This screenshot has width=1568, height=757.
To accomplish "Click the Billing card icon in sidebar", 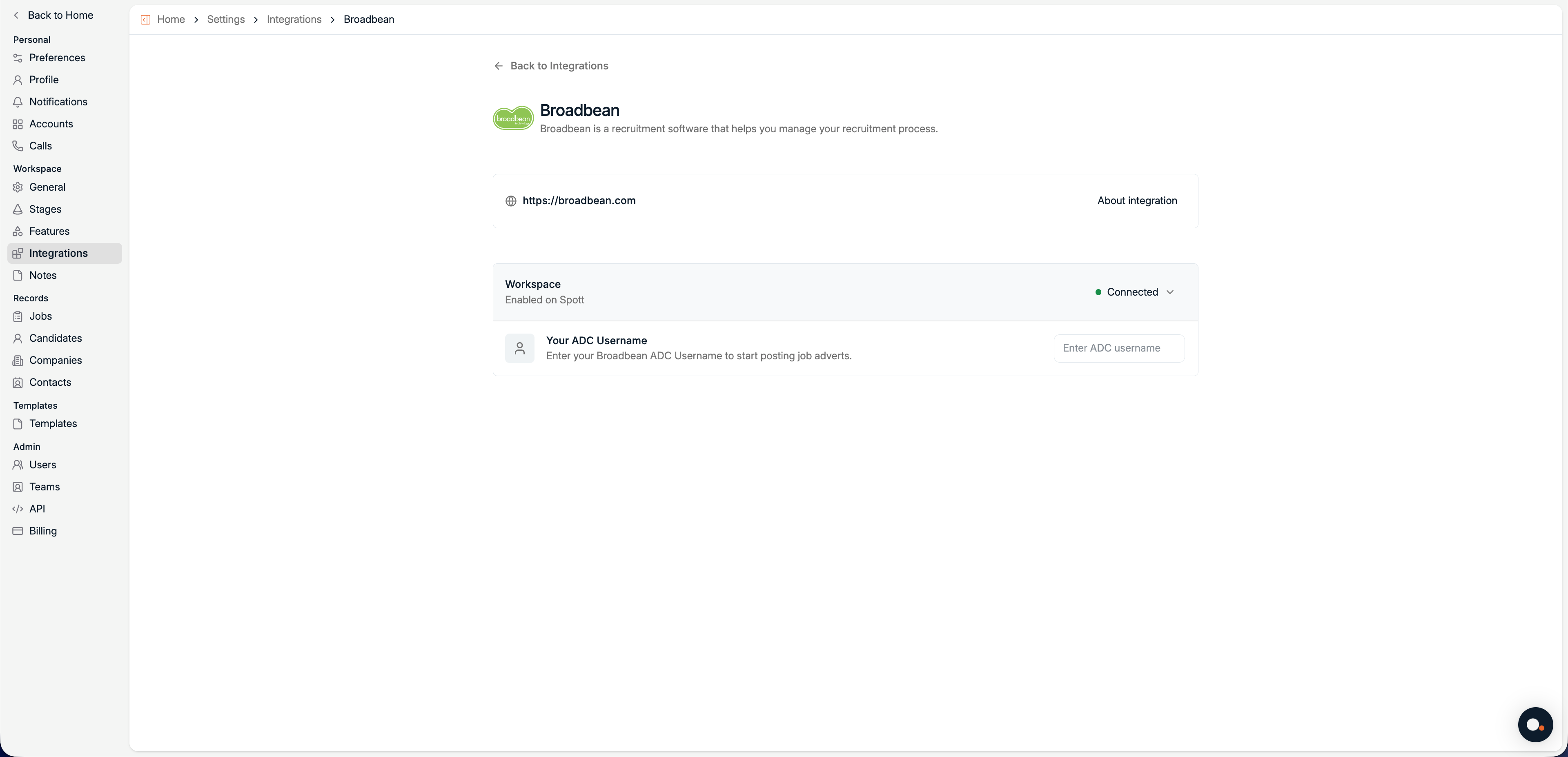I will click(18, 531).
